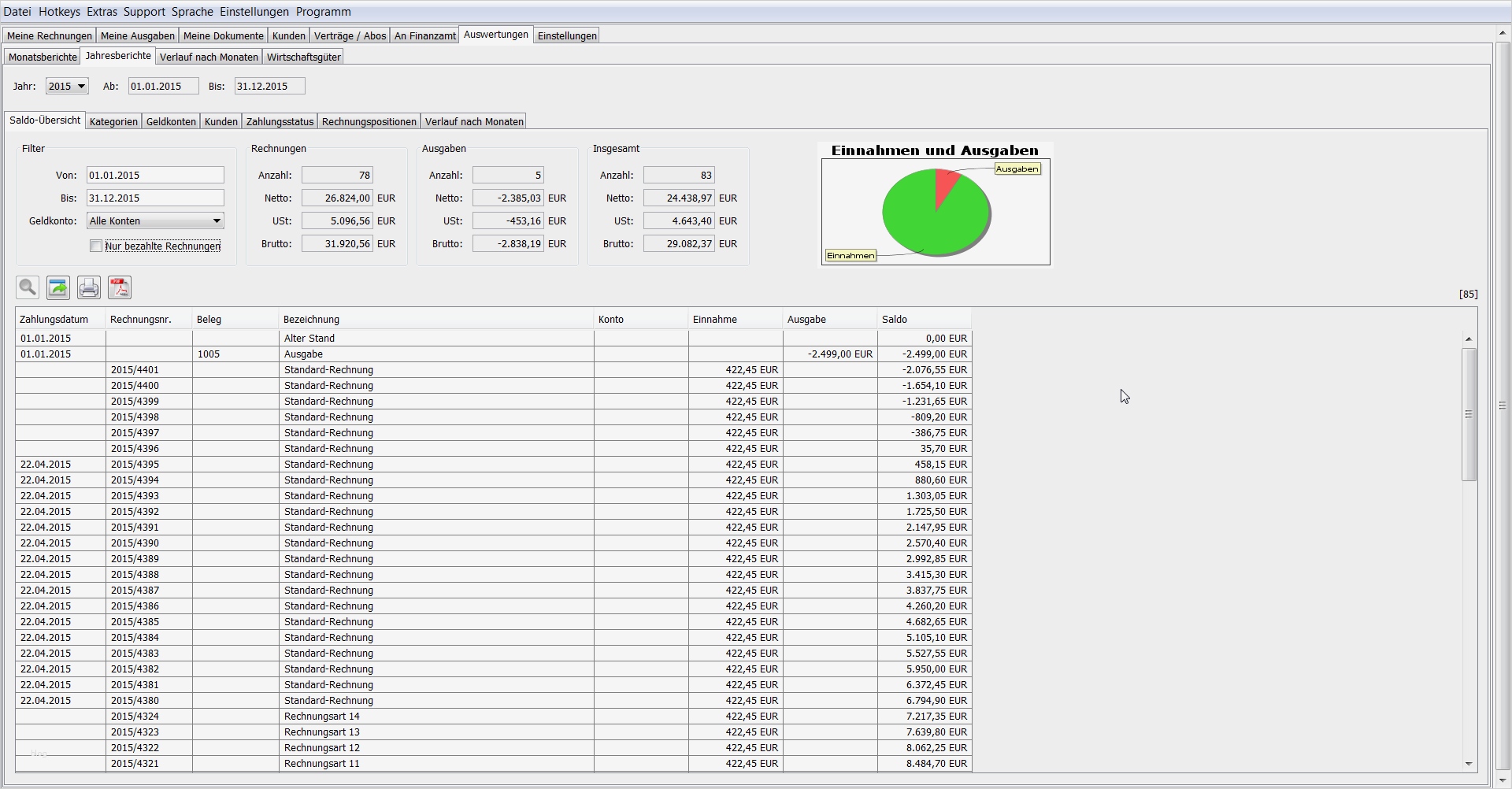Select invoice row 2015/4395
This screenshot has height=789, width=1512.
tap(135, 465)
